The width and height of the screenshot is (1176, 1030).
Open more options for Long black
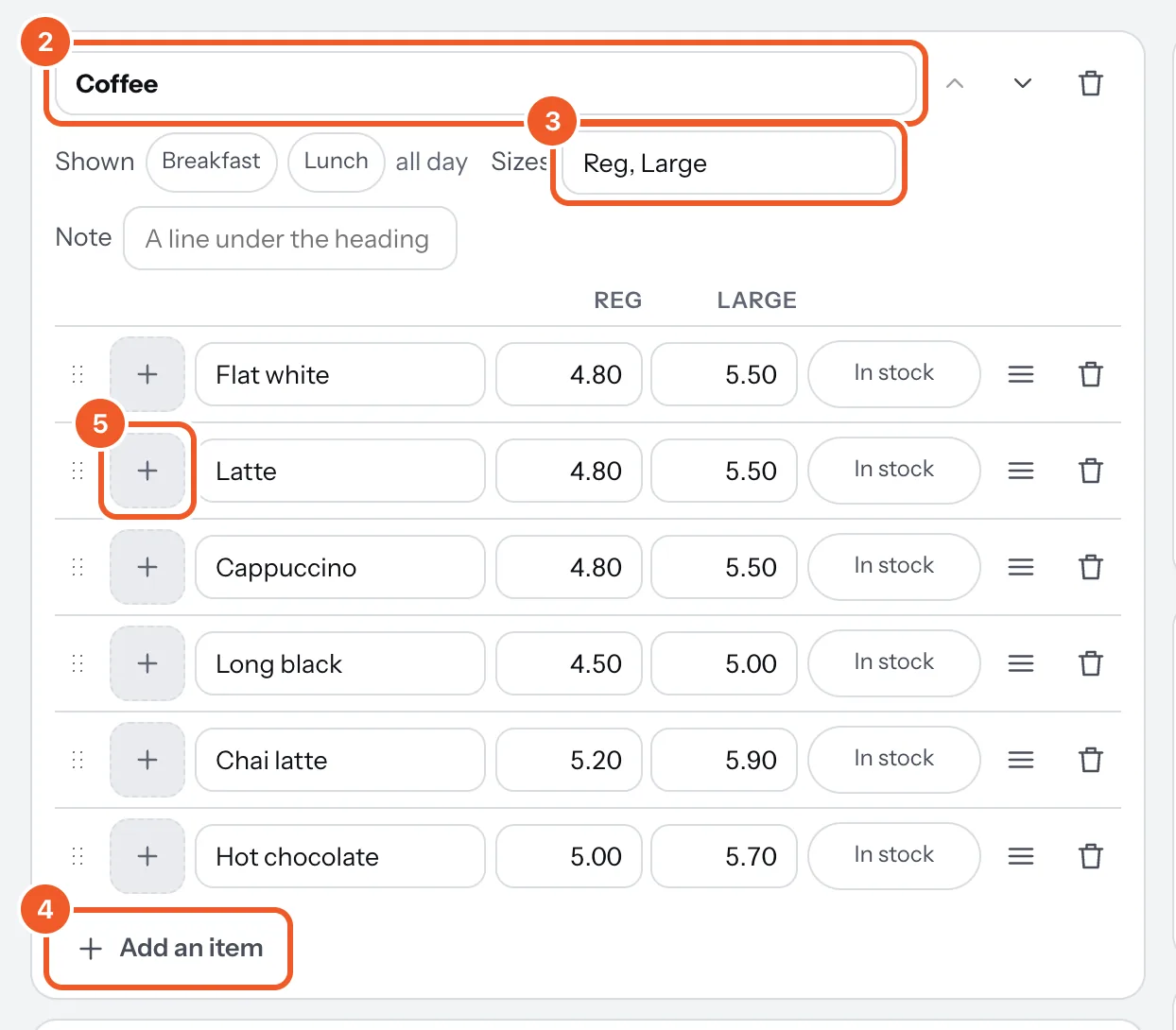pyautogui.click(x=1021, y=663)
